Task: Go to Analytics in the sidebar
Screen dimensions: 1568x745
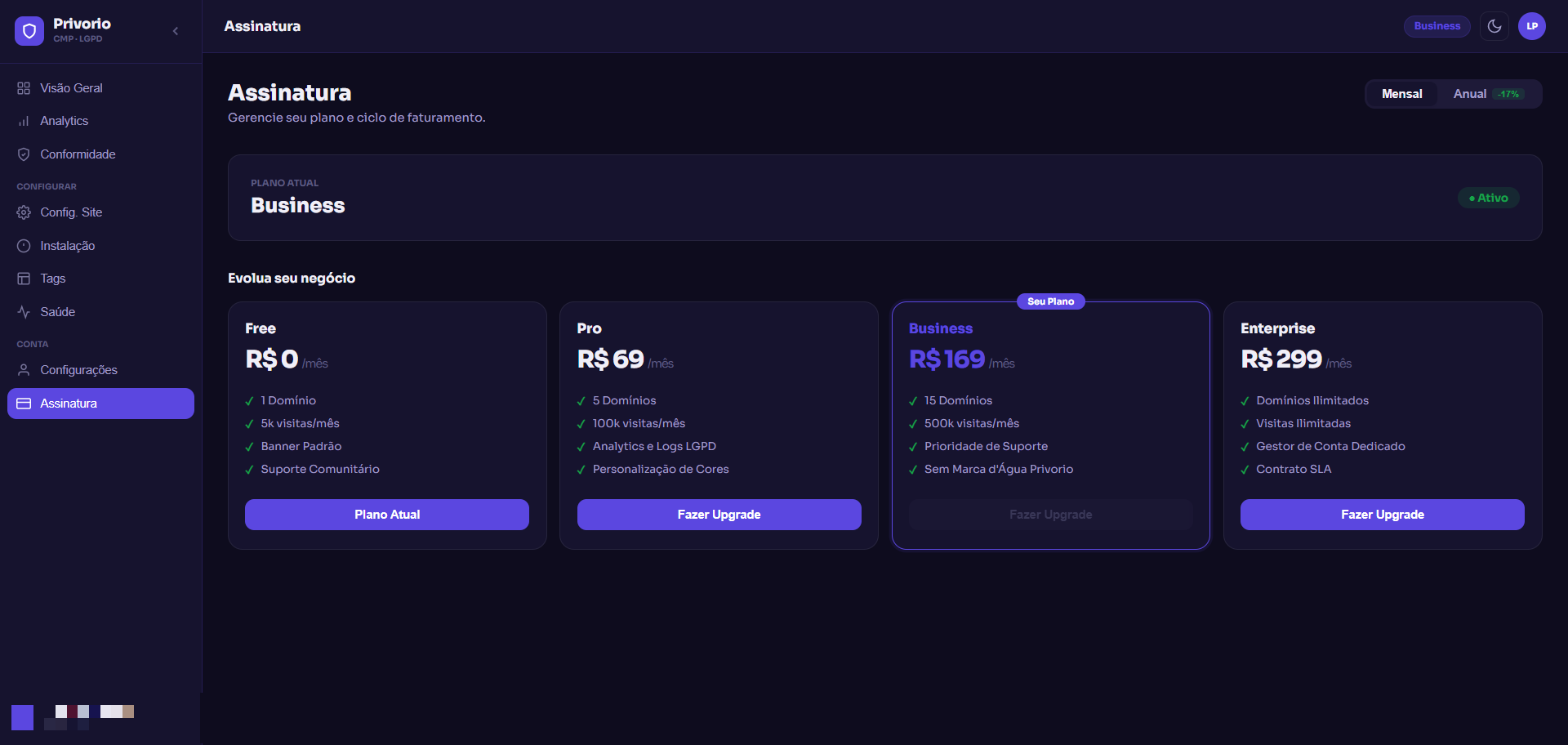Action: tap(101, 121)
